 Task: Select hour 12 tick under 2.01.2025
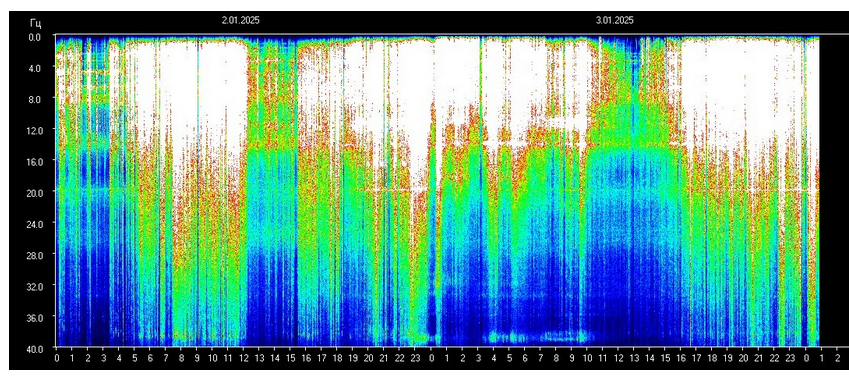coord(244,358)
